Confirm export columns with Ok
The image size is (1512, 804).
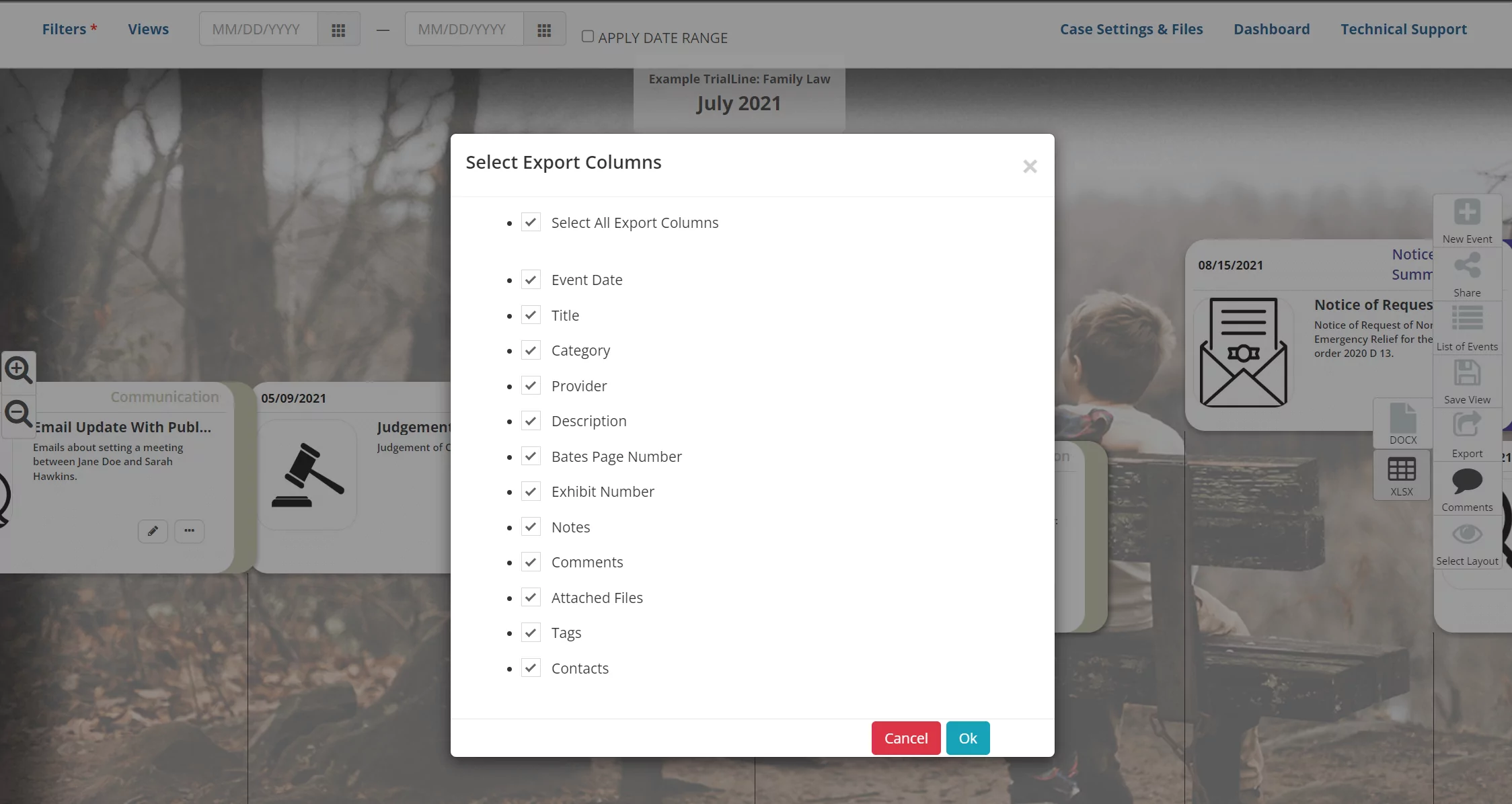(967, 737)
